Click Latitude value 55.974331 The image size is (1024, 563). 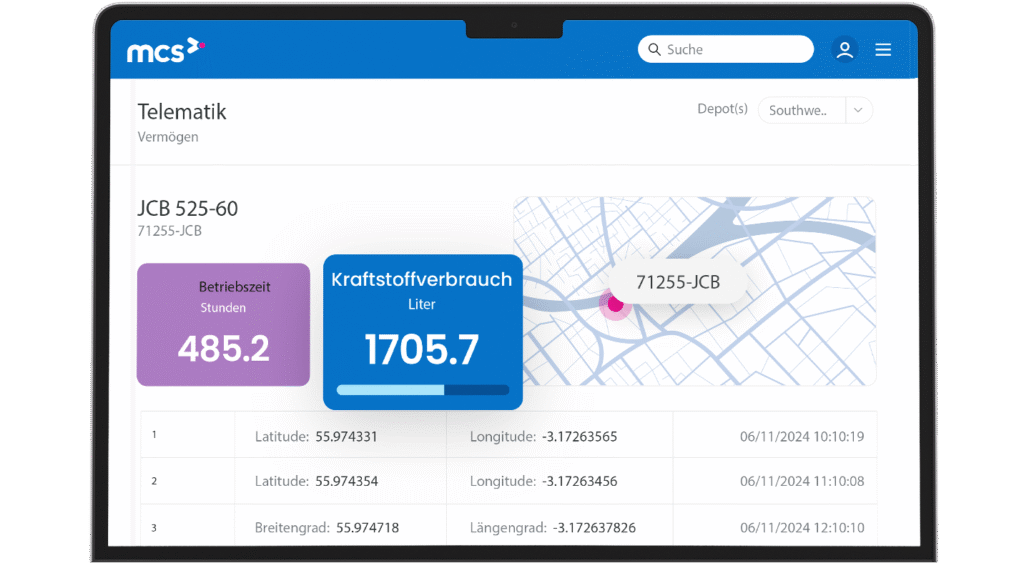coord(346,436)
